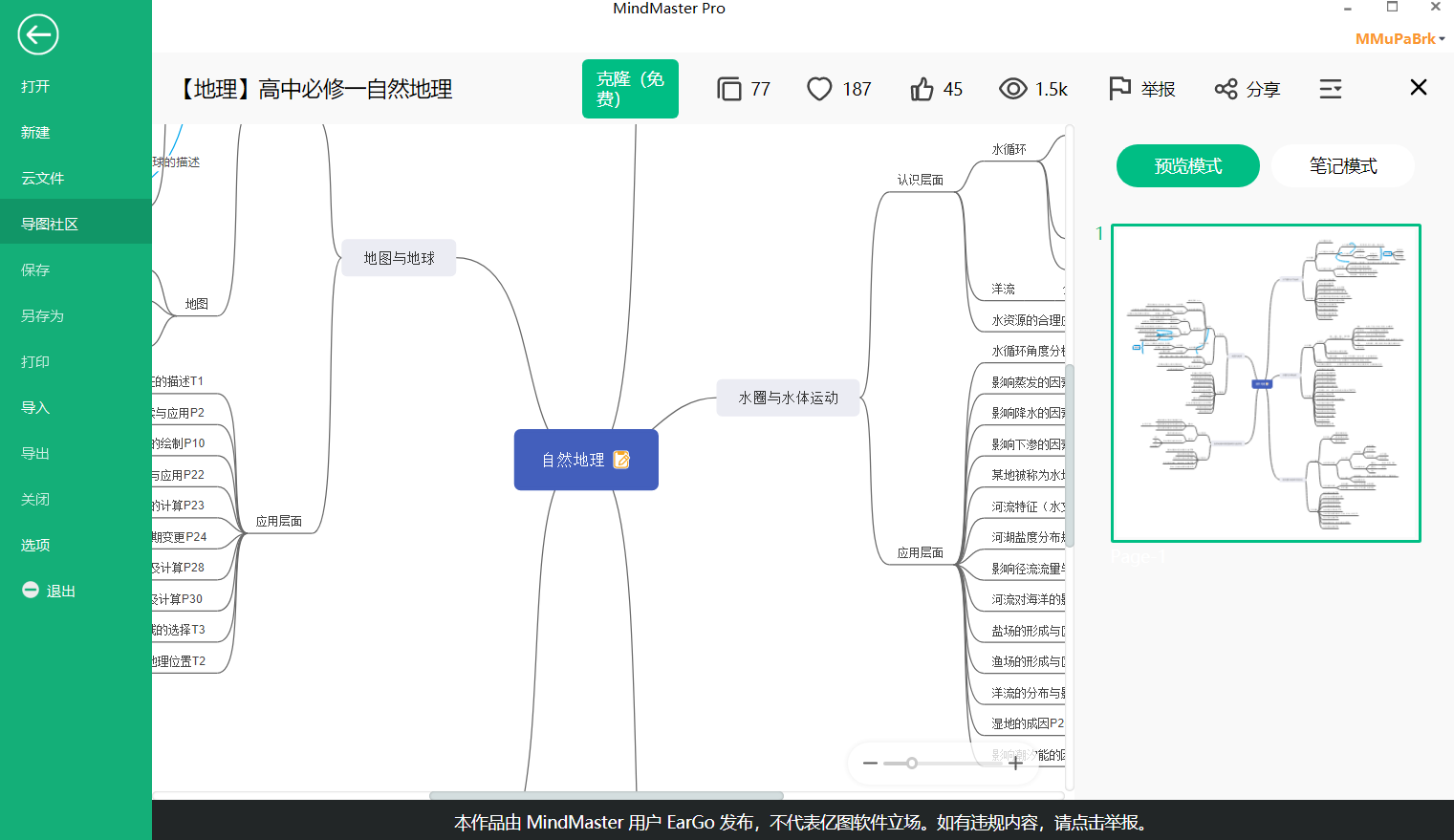Click the page 1 thumbnail preview
This screenshot has height=840, width=1454.
1266,383
